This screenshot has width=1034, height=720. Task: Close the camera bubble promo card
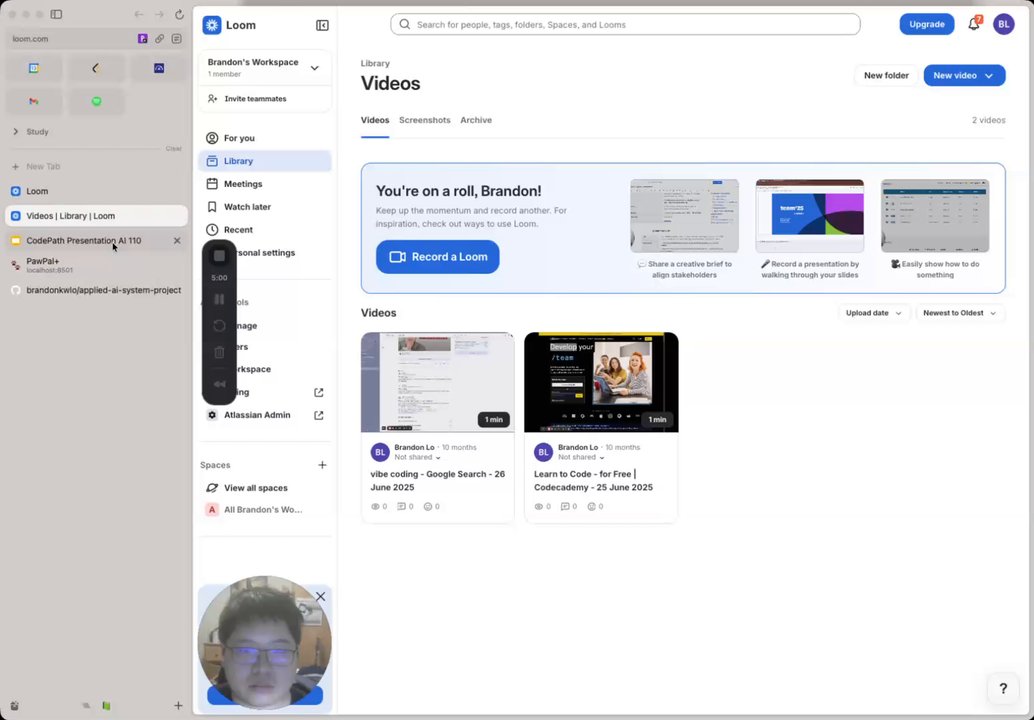click(x=320, y=597)
